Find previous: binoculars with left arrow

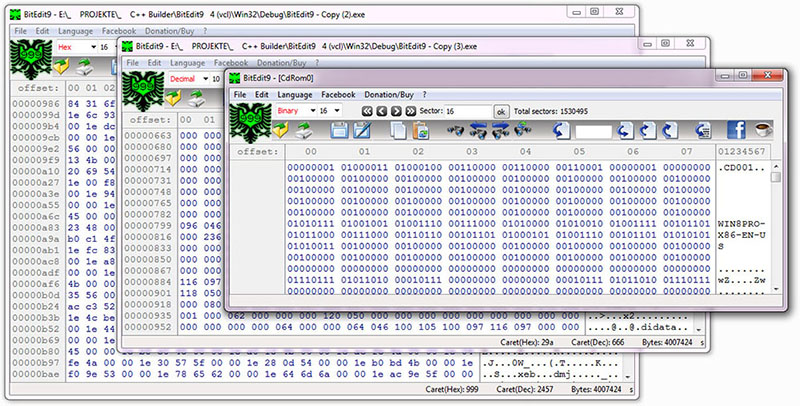coord(478,131)
